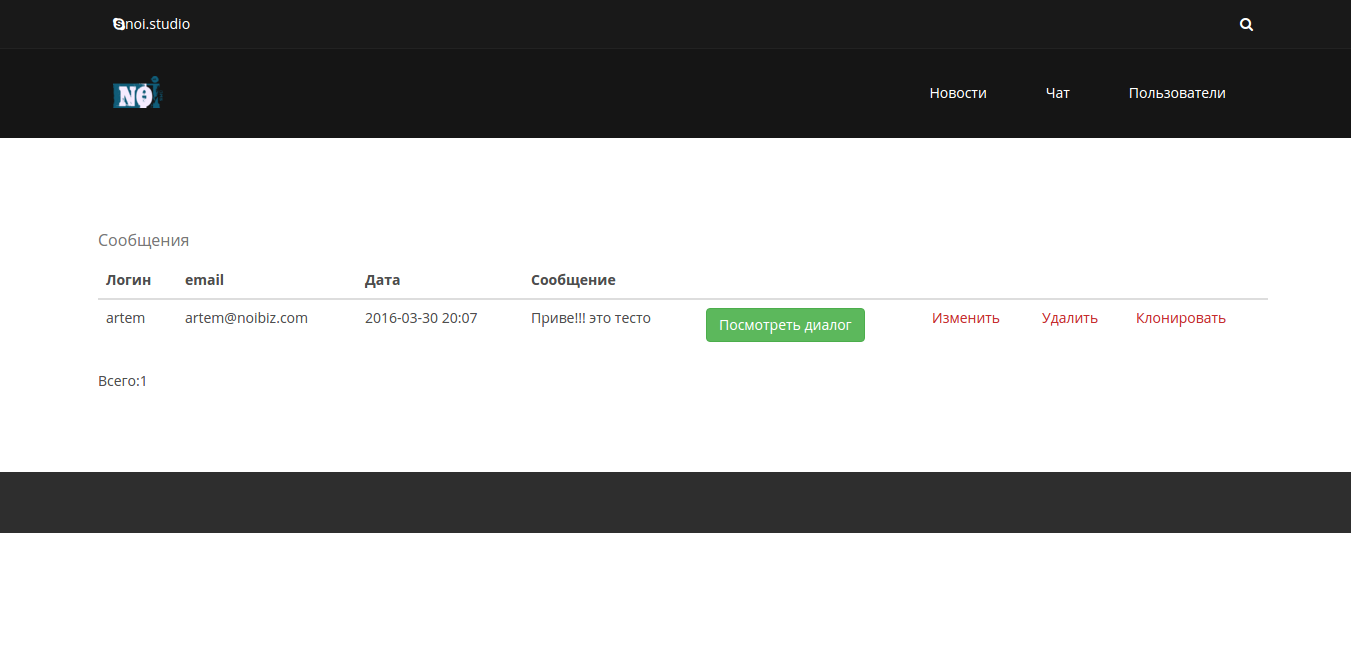Screen dimensions: 1351x665
Task: Click the Посмотреть диалог button
Action: click(x=785, y=325)
